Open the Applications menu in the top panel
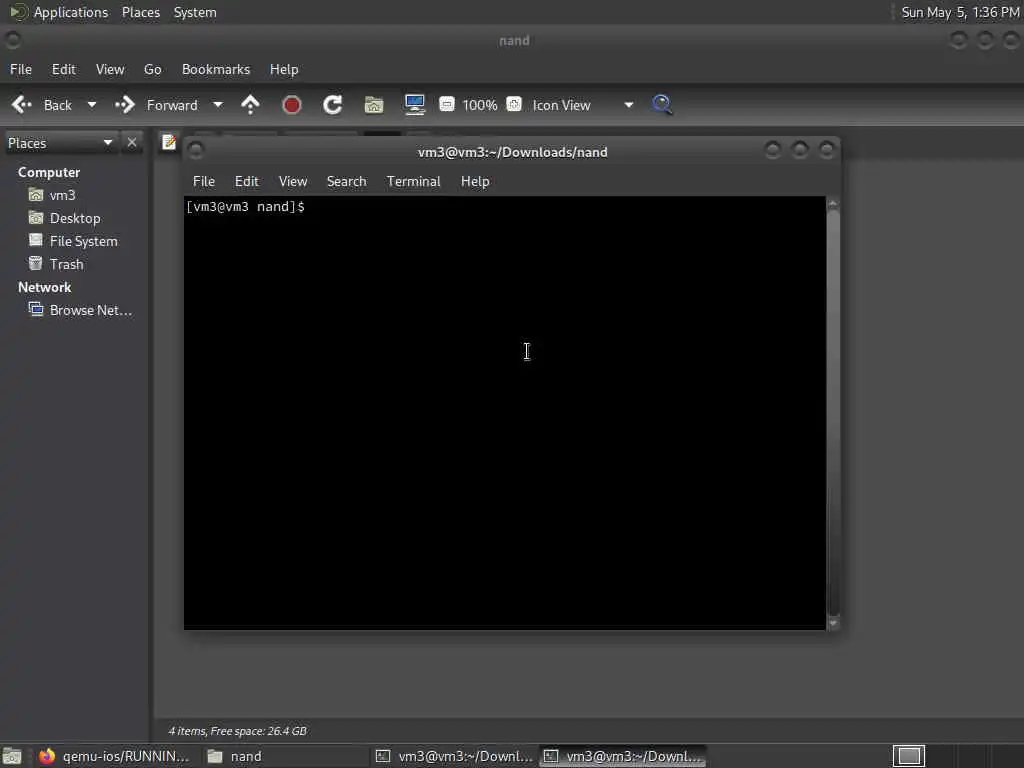The height and width of the screenshot is (768, 1024). (x=71, y=12)
